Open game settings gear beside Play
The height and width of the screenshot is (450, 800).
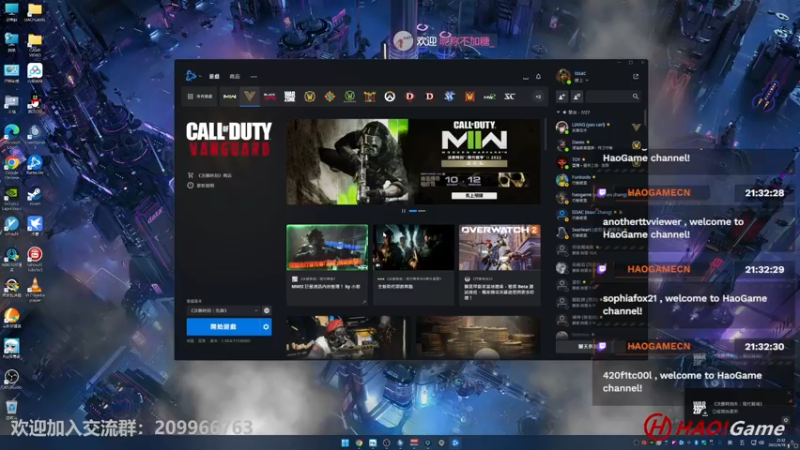point(266,327)
